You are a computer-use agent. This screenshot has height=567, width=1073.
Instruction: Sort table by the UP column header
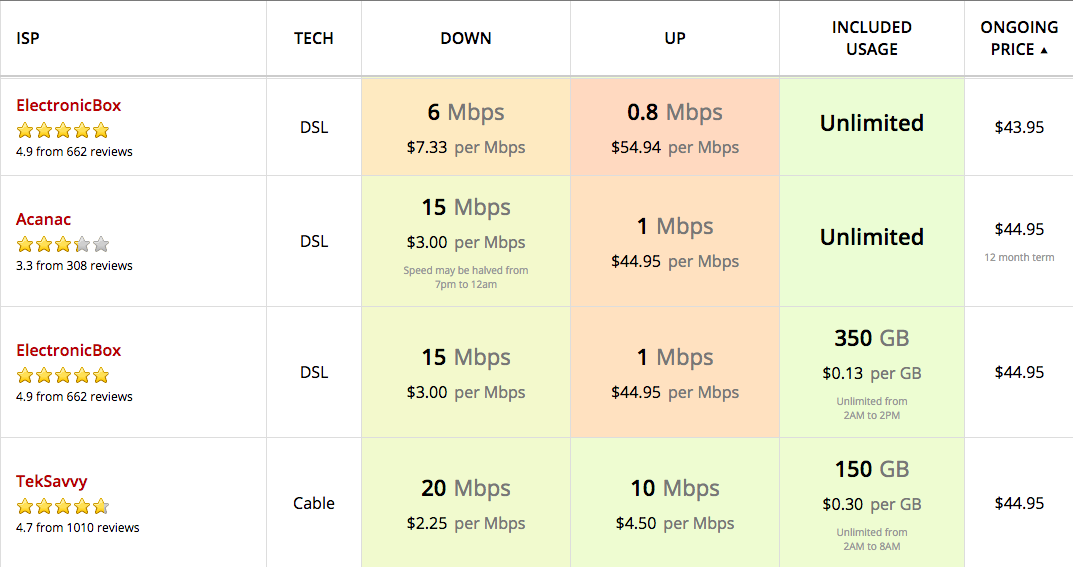point(675,38)
